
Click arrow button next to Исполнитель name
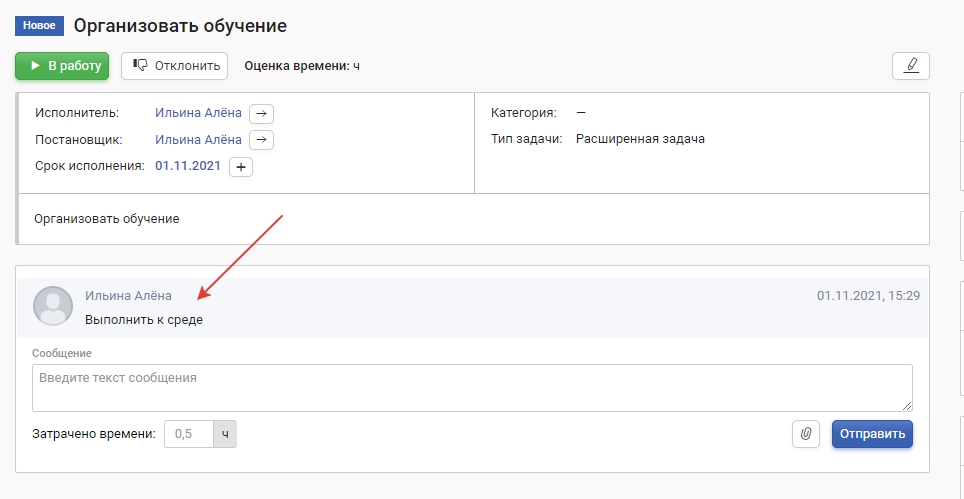point(261,113)
